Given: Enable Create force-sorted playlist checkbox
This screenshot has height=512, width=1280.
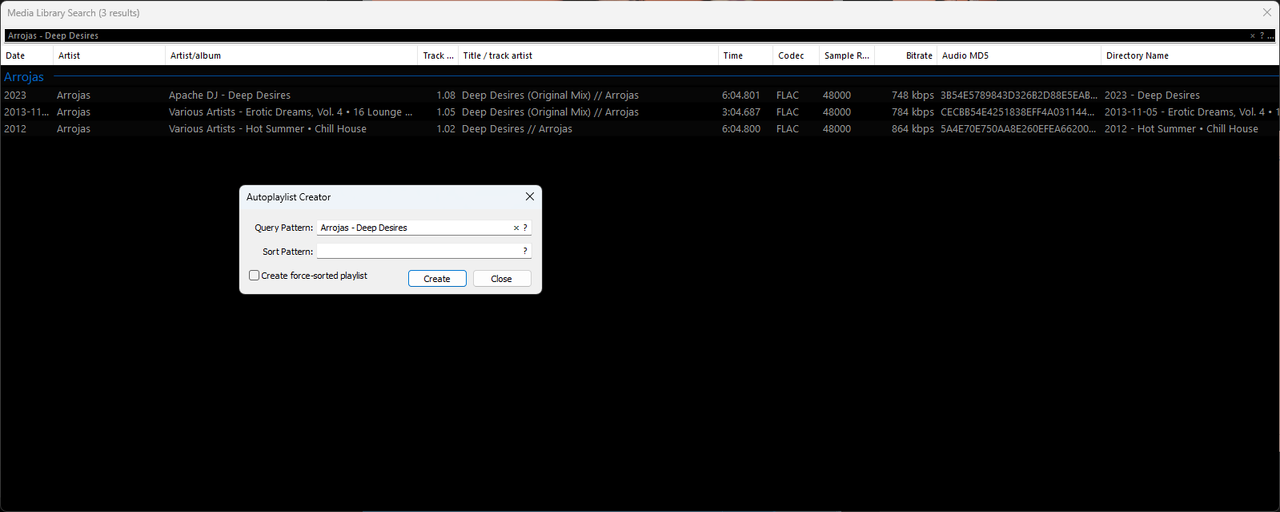Looking at the screenshot, I should (254, 275).
